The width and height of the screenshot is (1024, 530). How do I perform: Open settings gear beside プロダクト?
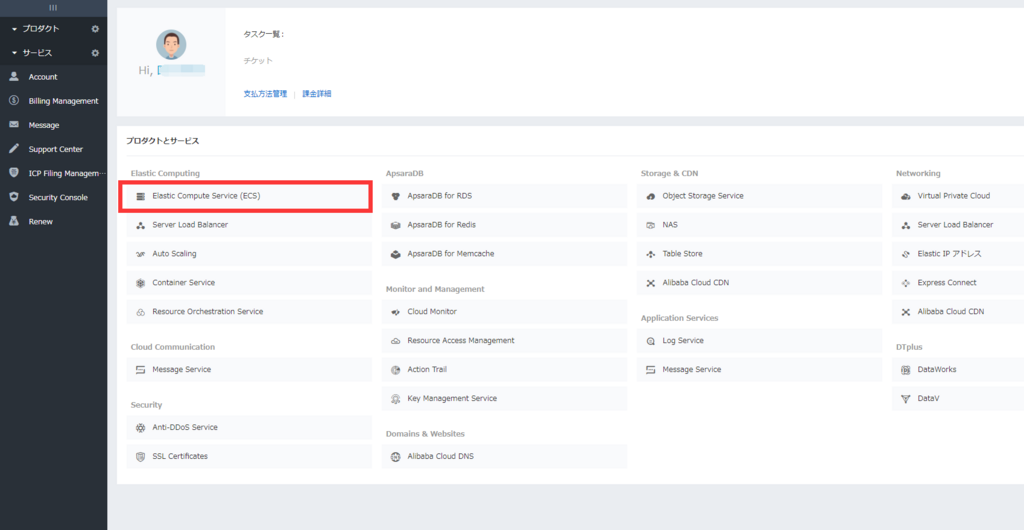click(x=95, y=29)
